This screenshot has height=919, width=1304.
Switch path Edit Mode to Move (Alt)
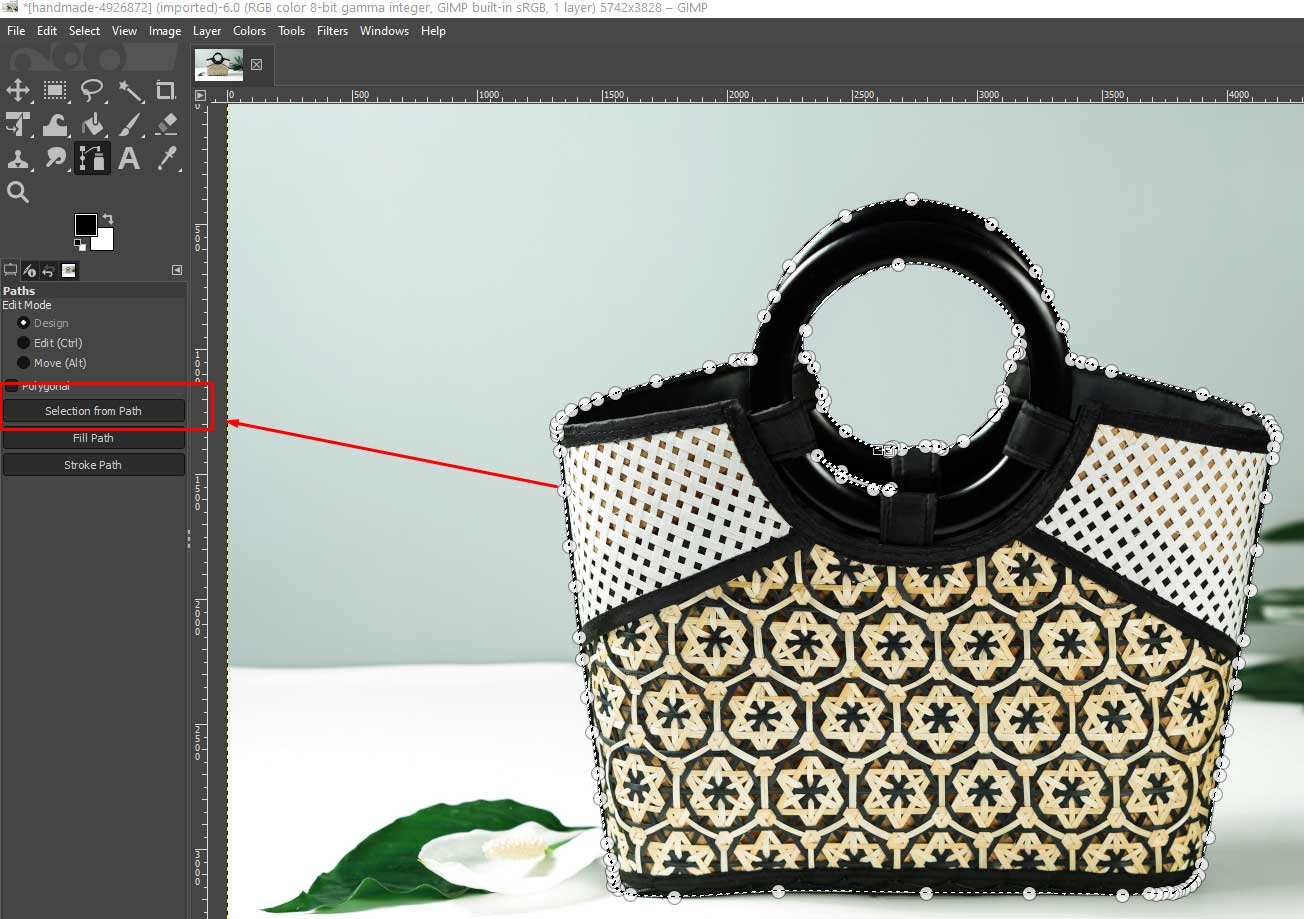24,362
